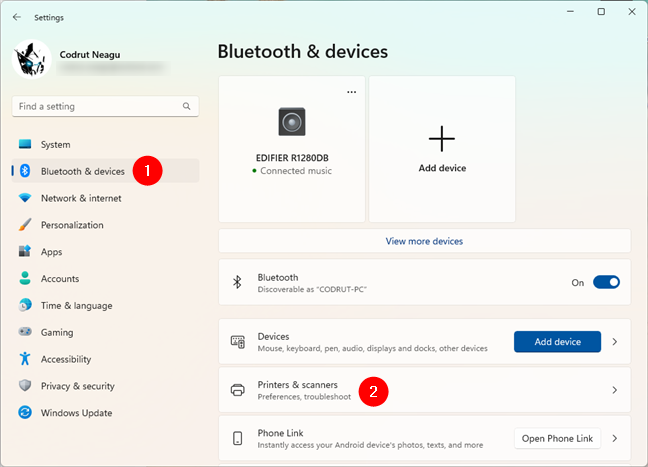Click the Phone Link phone icon
Image resolution: width=648 pixels, height=467 pixels.
[x=238, y=438]
